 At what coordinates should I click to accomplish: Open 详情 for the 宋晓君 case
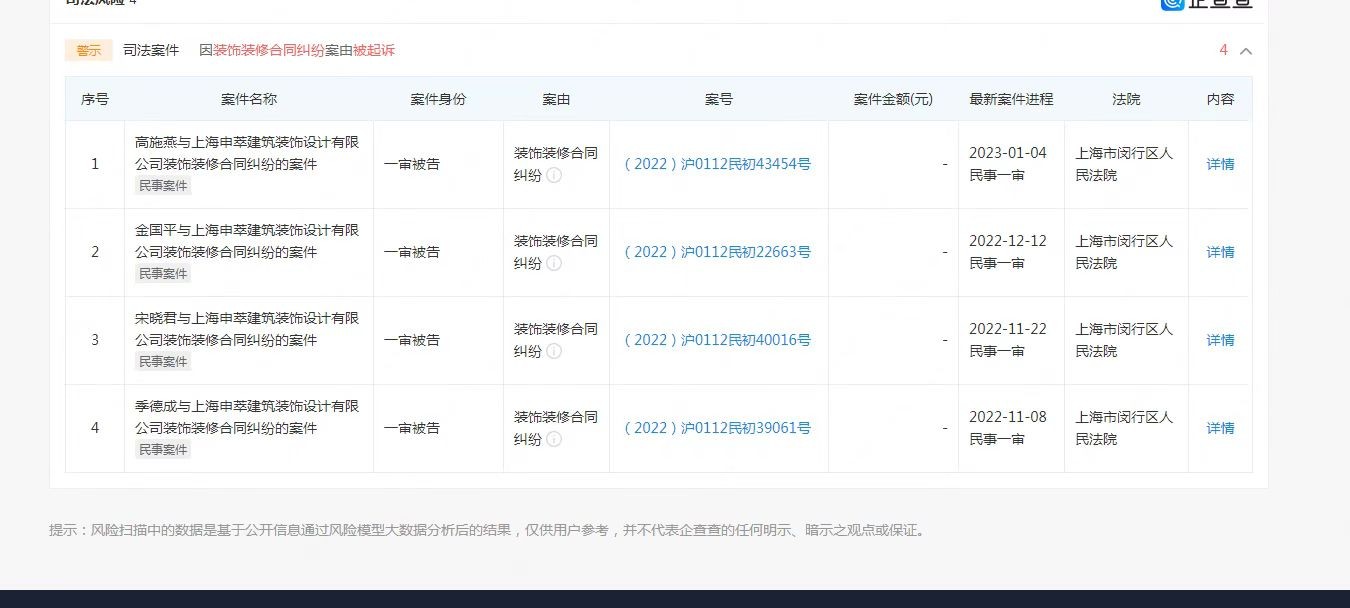pos(1220,340)
